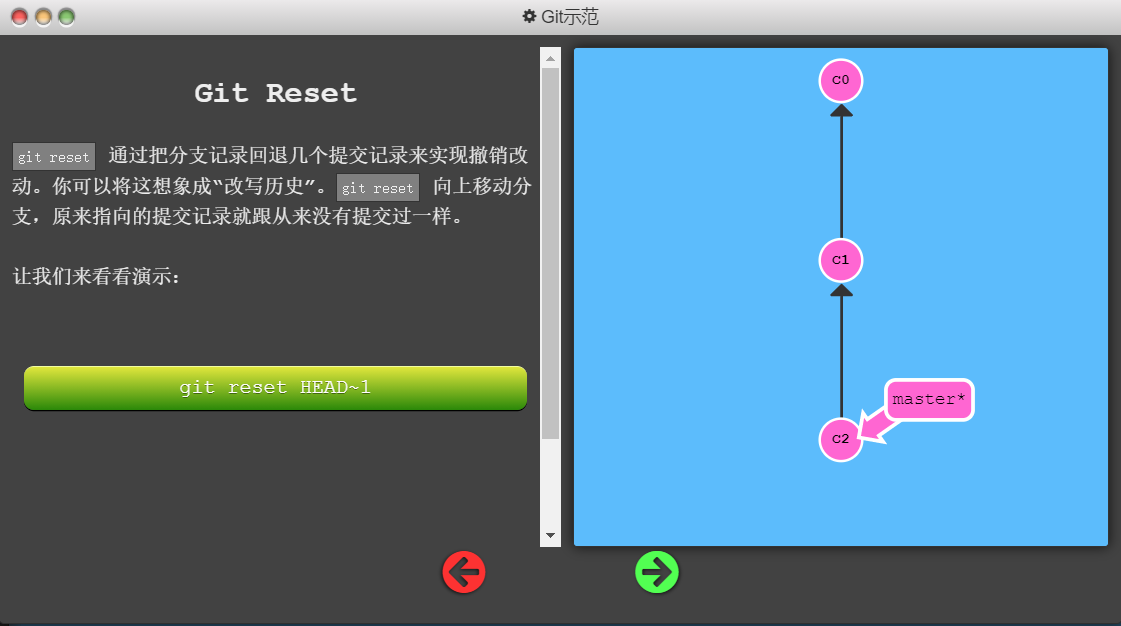Screen dimensions: 1121x626
Task: Click the yellow minimize traffic light
Action: pos(41,16)
